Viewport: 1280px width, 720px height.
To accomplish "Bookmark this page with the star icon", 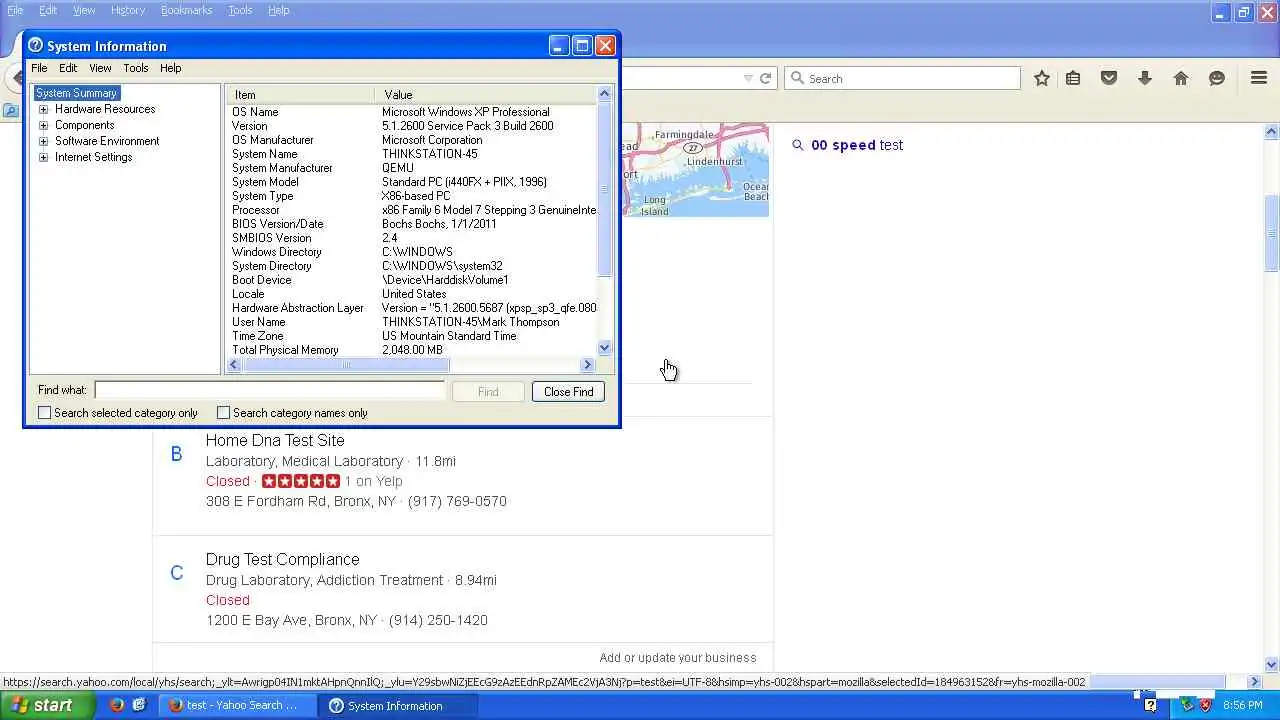I will coord(1041,78).
